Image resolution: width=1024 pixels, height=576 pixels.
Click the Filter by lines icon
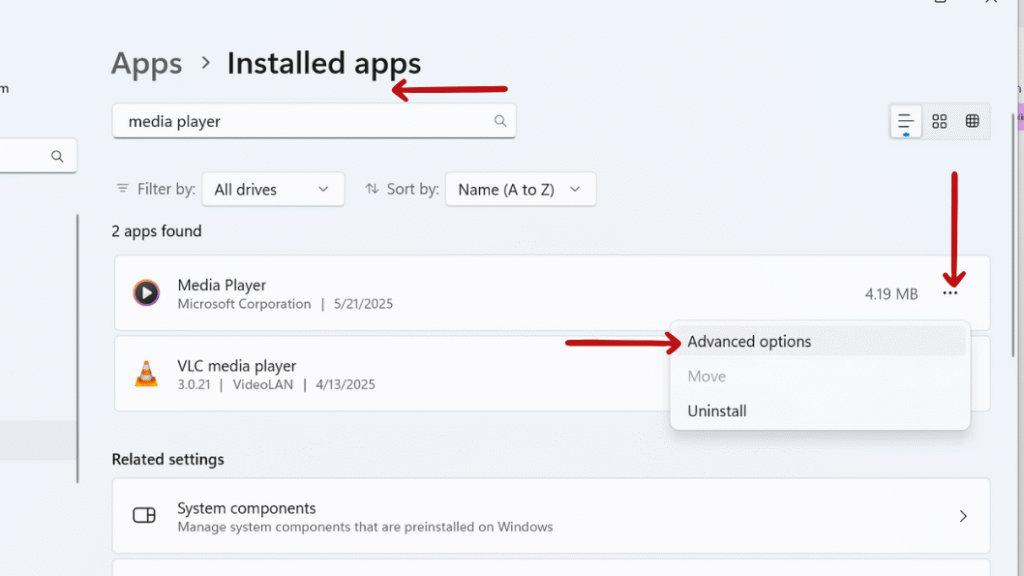click(x=122, y=189)
